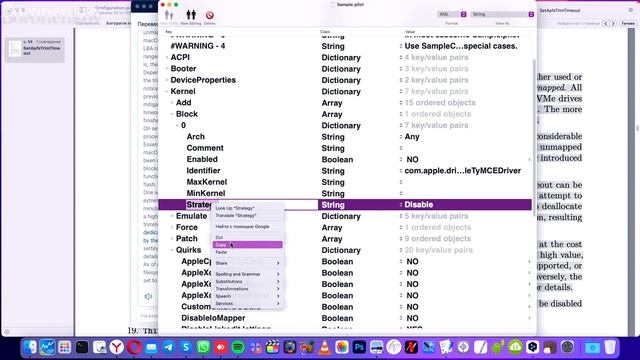Select the MinKernel row
The width and height of the screenshot is (640, 360).
point(345,193)
